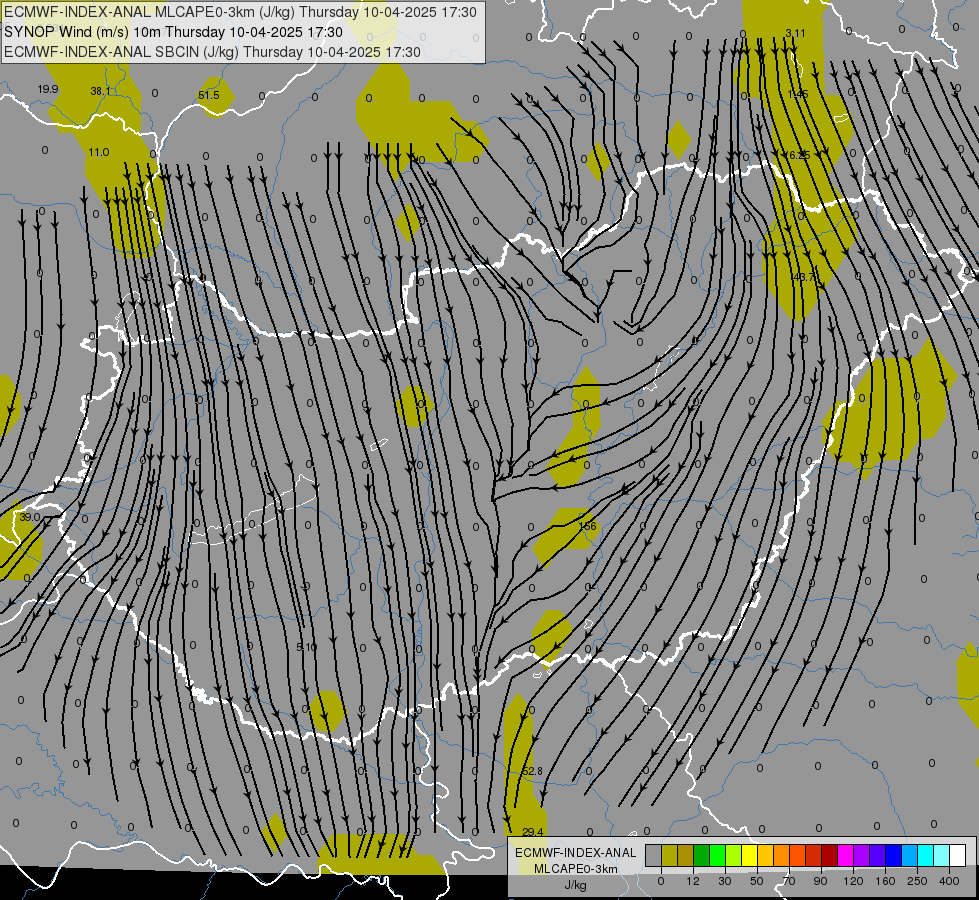Click the 12 tick label in the legend
This screenshot has height=900, width=979.
pyautogui.click(x=693, y=881)
